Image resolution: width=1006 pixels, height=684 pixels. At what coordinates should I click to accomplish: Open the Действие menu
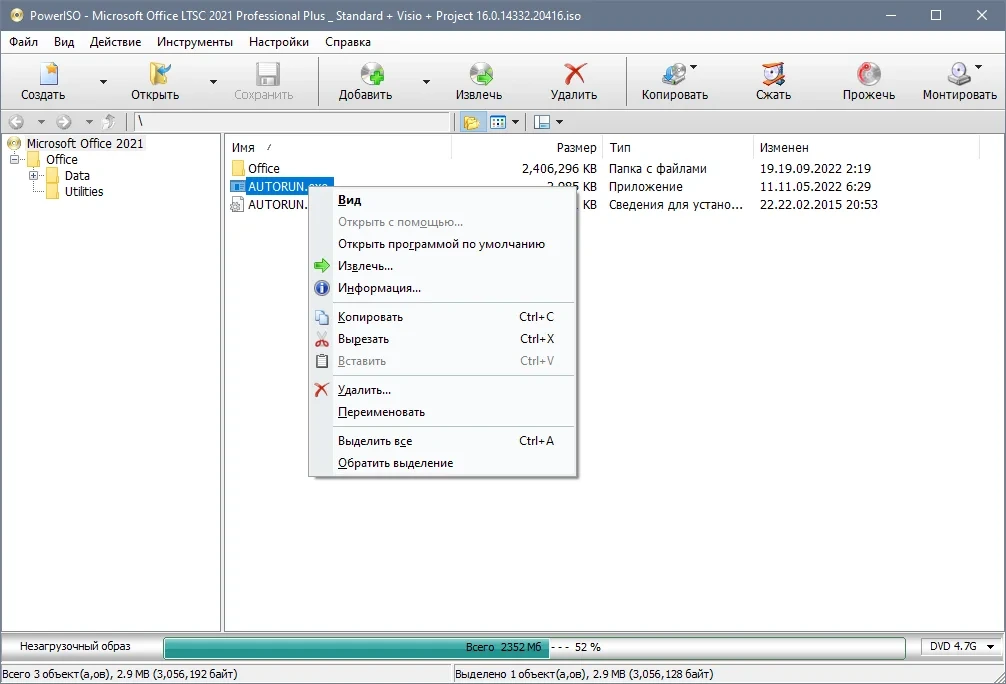pos(115,42)
